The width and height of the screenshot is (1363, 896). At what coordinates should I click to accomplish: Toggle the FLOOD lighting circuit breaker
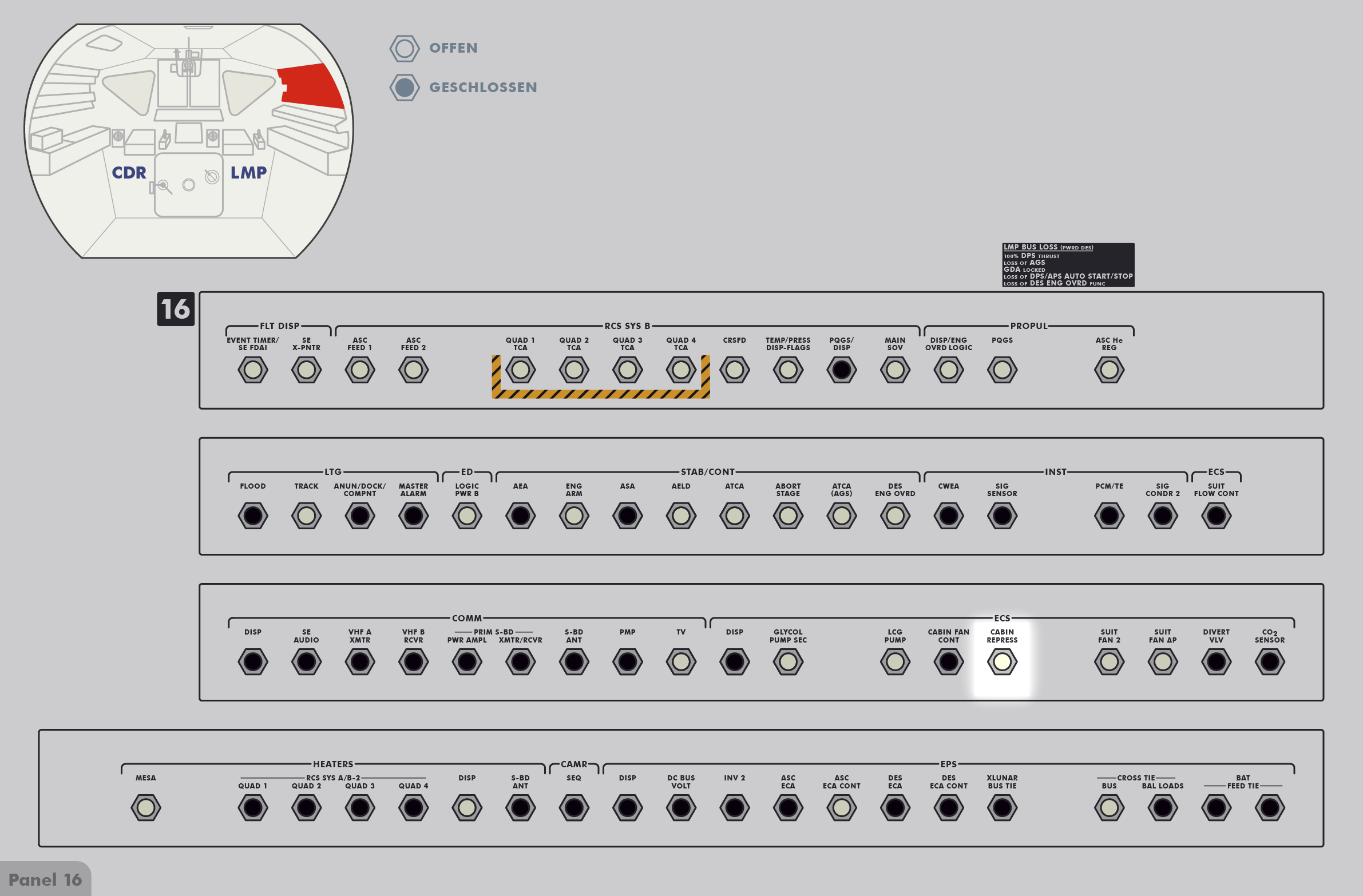252,516
